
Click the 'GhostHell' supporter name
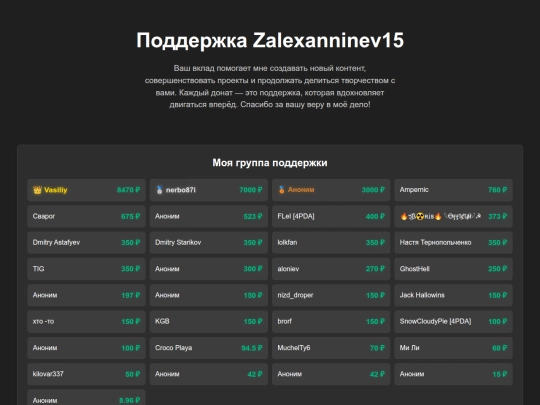pyautogui.click(x=415, y=269)
